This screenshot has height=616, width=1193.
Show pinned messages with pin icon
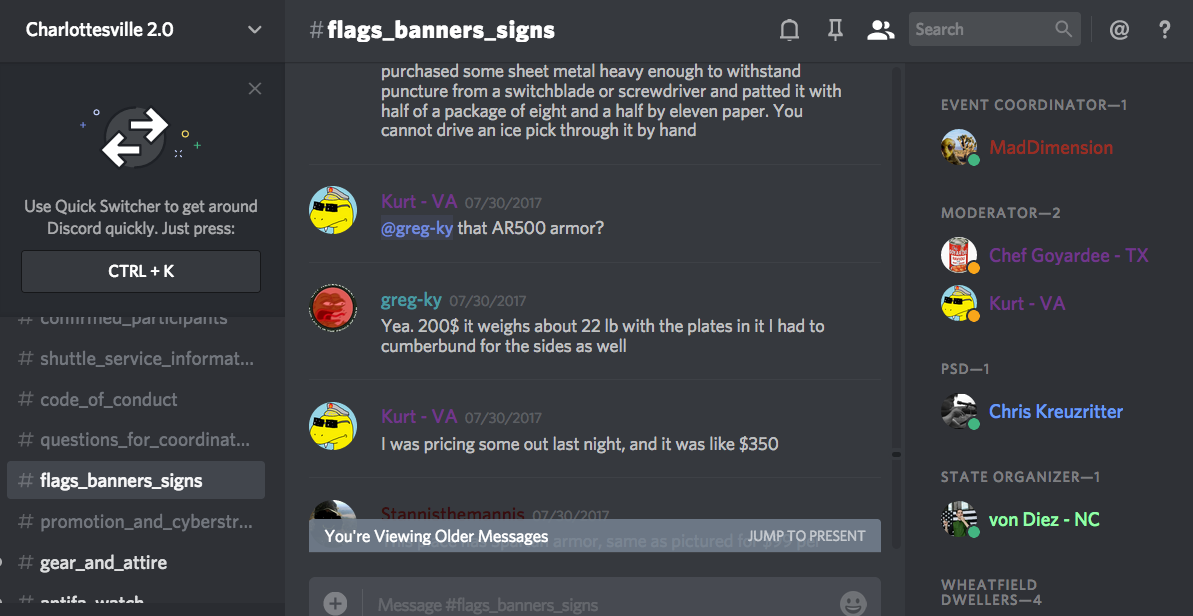(835, 30)
